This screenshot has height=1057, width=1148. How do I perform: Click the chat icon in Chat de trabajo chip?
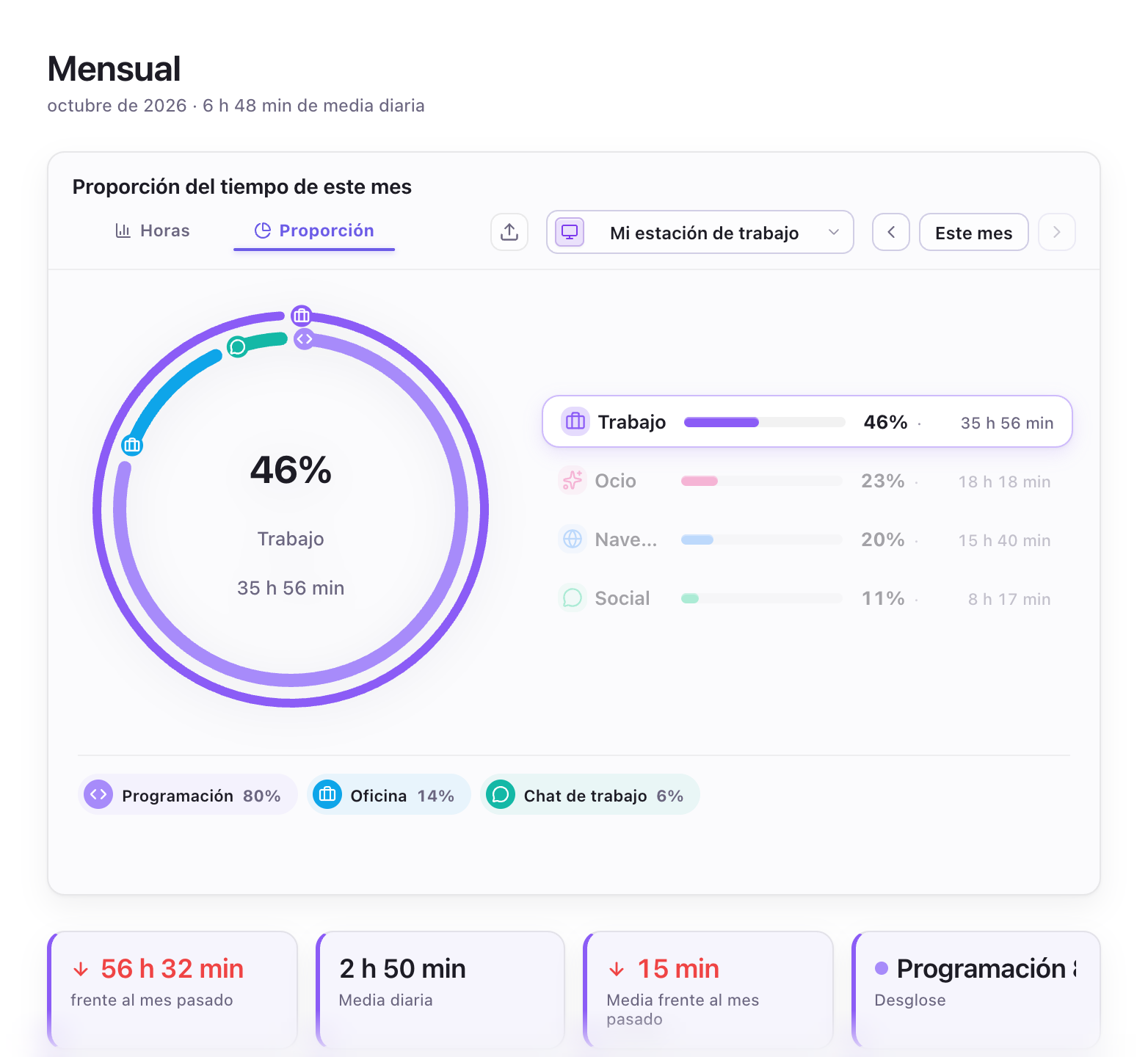click(501, 794)
